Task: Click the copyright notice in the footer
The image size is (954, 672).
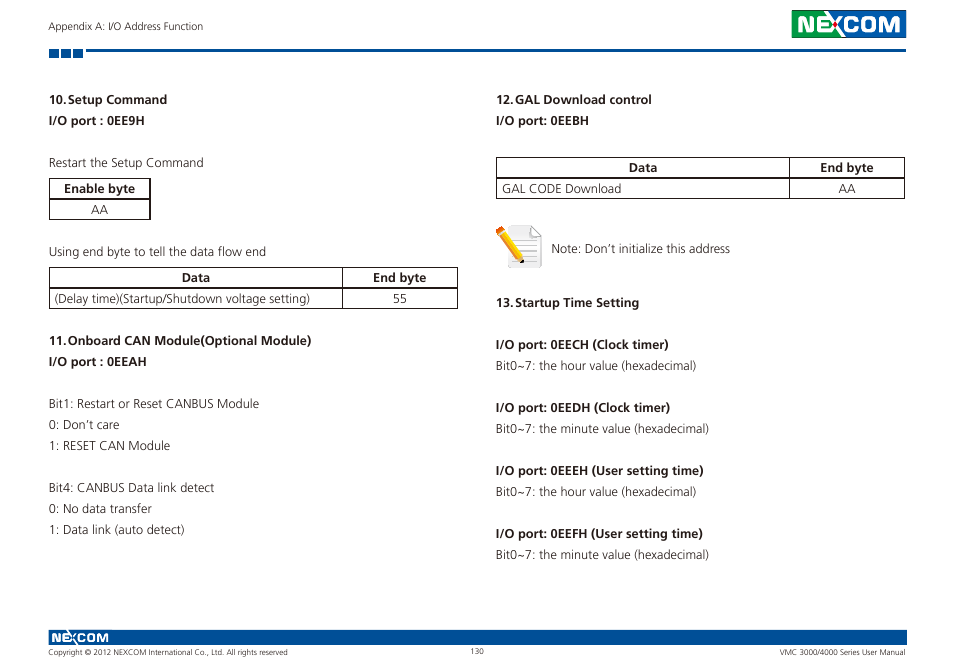Action: coord(168,653)
